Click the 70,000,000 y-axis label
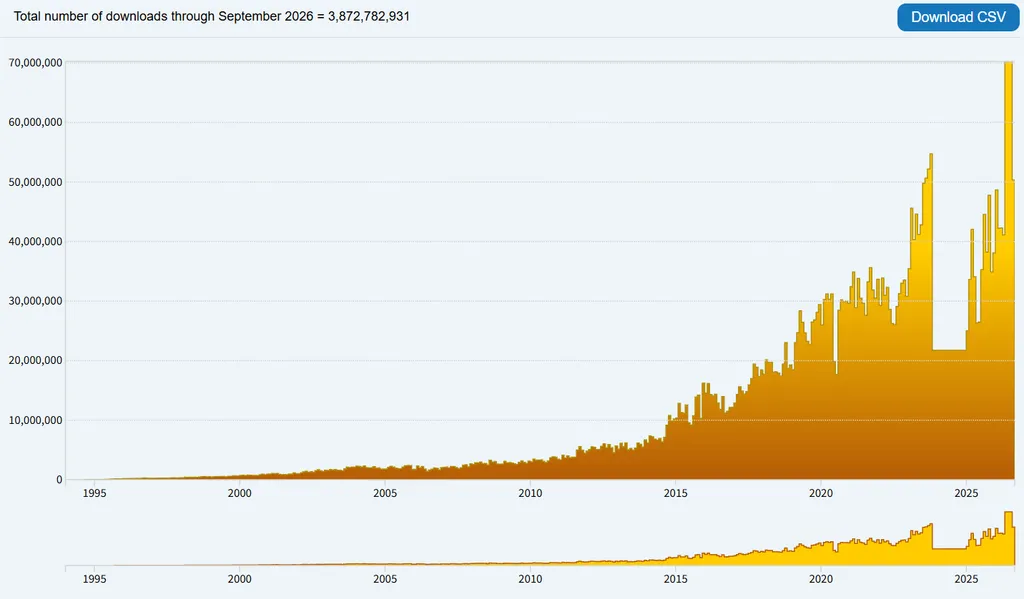1024x599 pixels. click(35, 63)
